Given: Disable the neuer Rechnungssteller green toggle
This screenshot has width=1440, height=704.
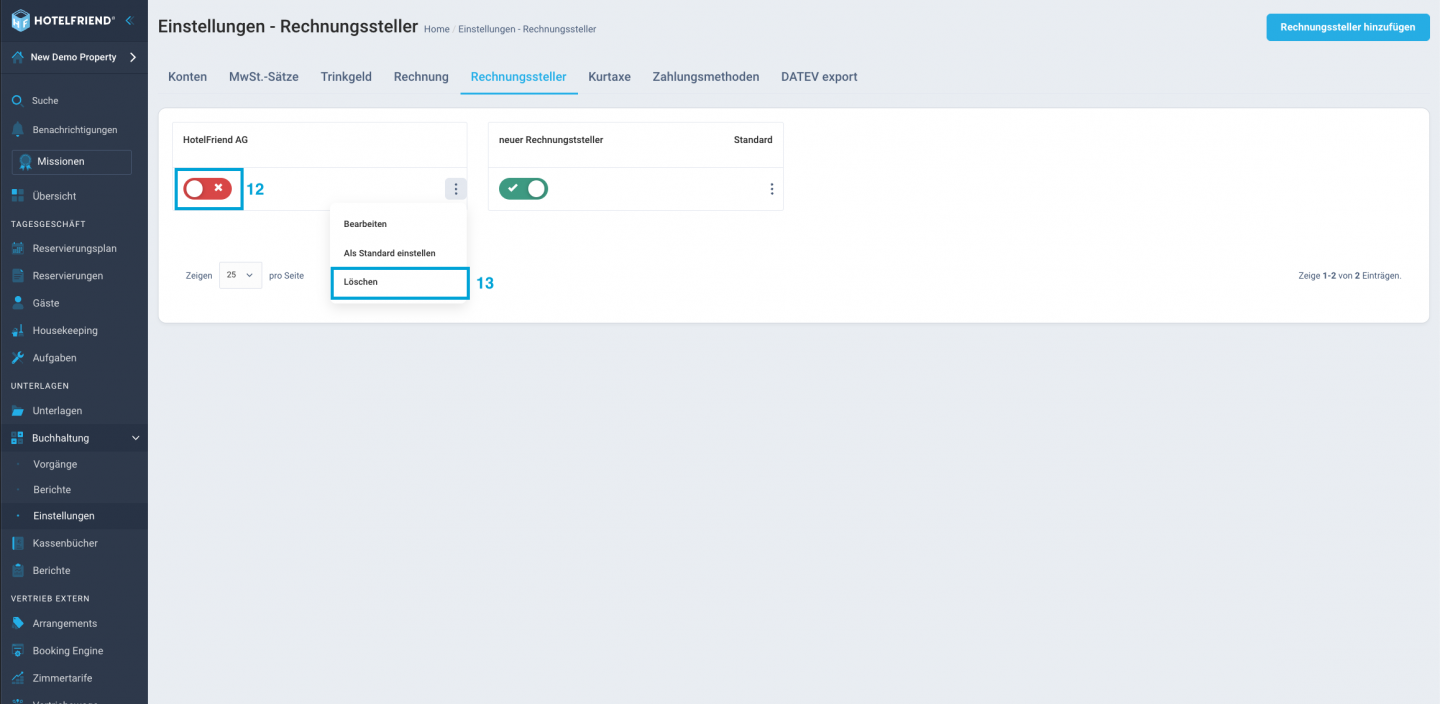Looking at the screenshot, I should tap(523, 188).
